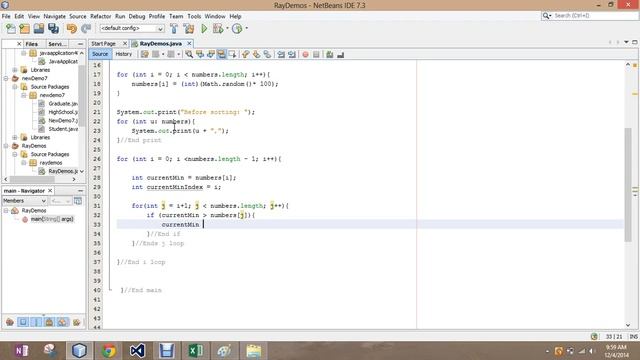The image size is (640, 360).
Task: Click the Projects horizontal scrollbar
Action: click(32, 179)
